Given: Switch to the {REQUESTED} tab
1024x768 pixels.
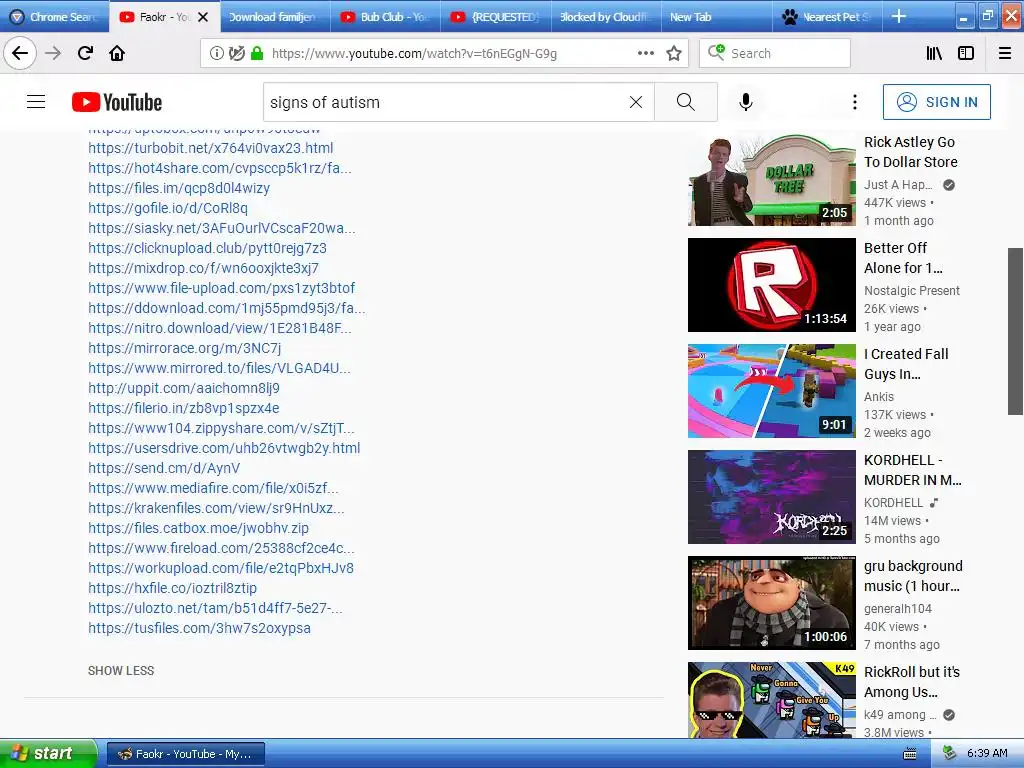Looking at the screenshot, I should 496,17.
